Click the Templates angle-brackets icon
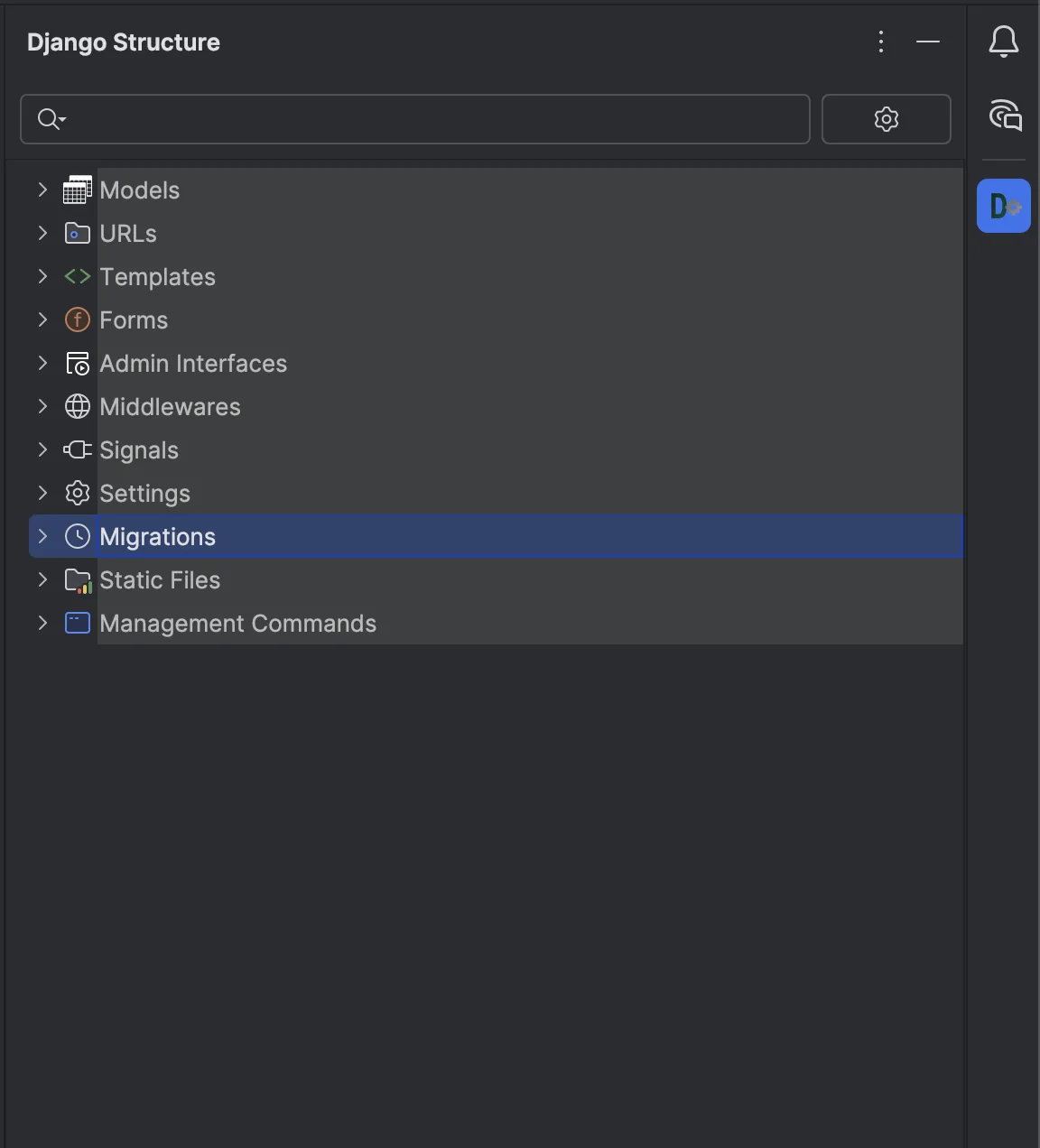 click(x=78, y=277)
